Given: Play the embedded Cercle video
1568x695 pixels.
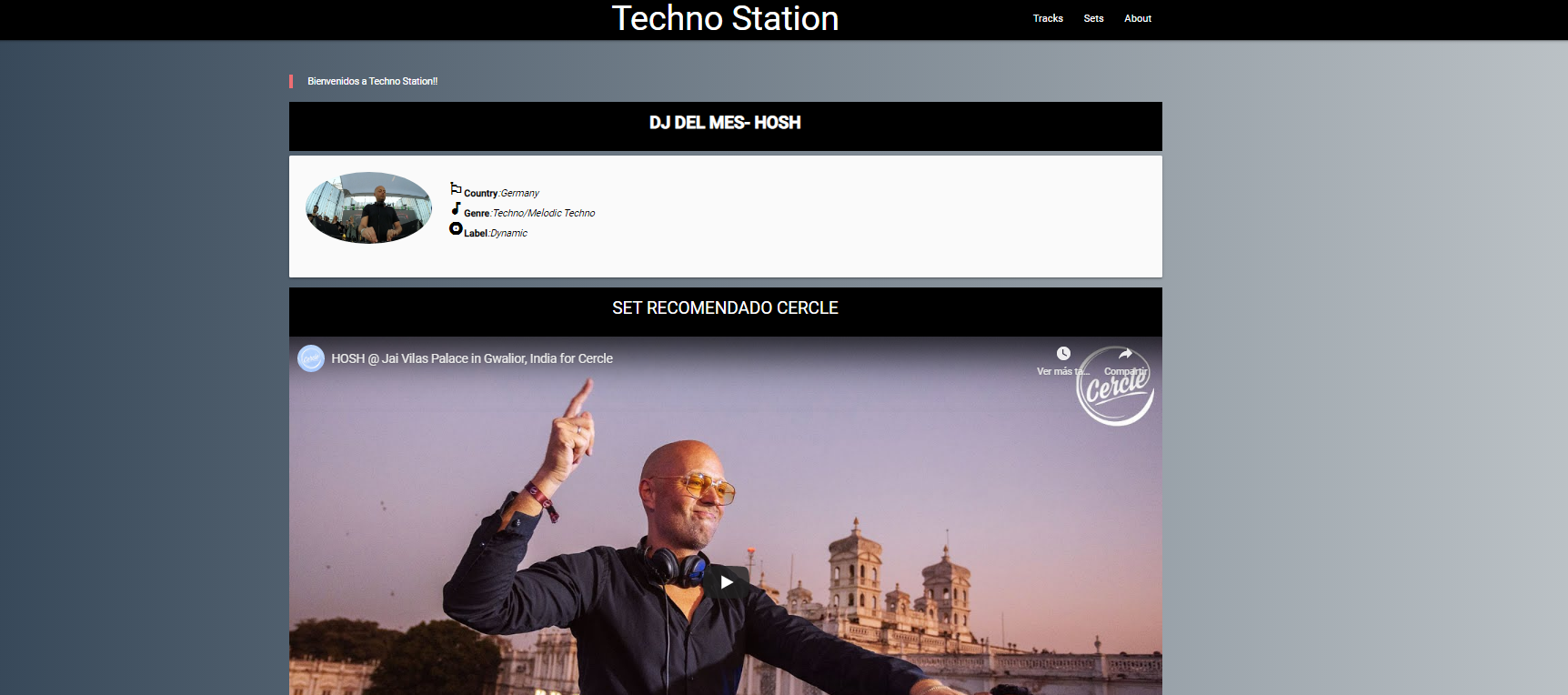Looking at the screenshot, I should 726,582.
